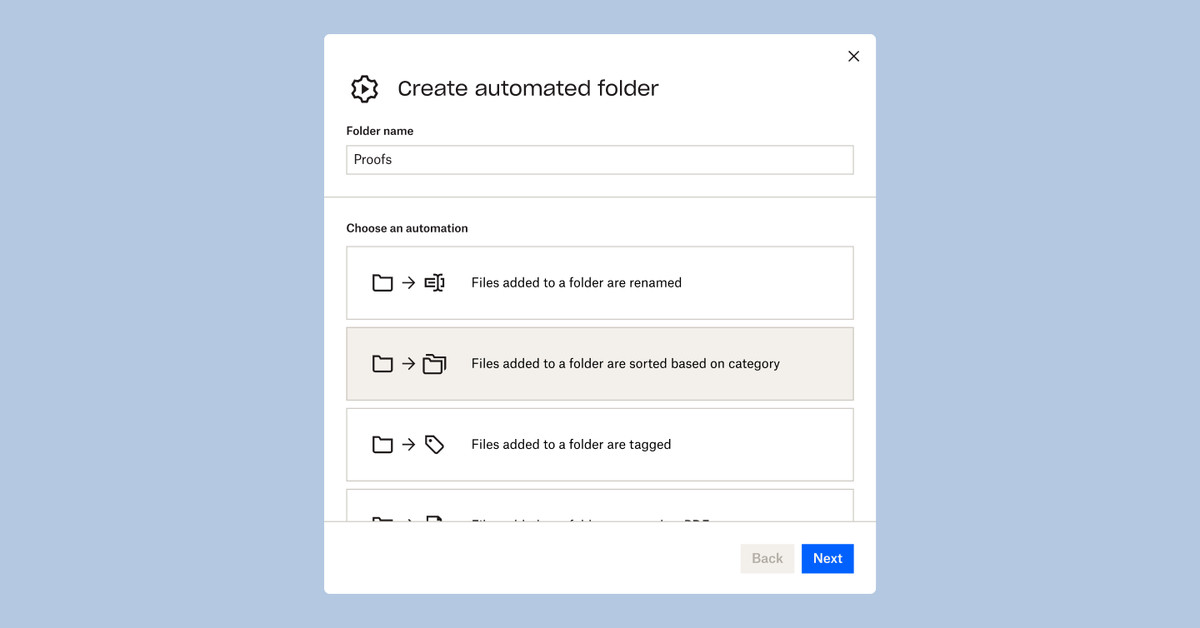Viewport: 1200px width, 628px height.
Task: Click arrow icon in the renamed row
Action: [x=408, y=283]
